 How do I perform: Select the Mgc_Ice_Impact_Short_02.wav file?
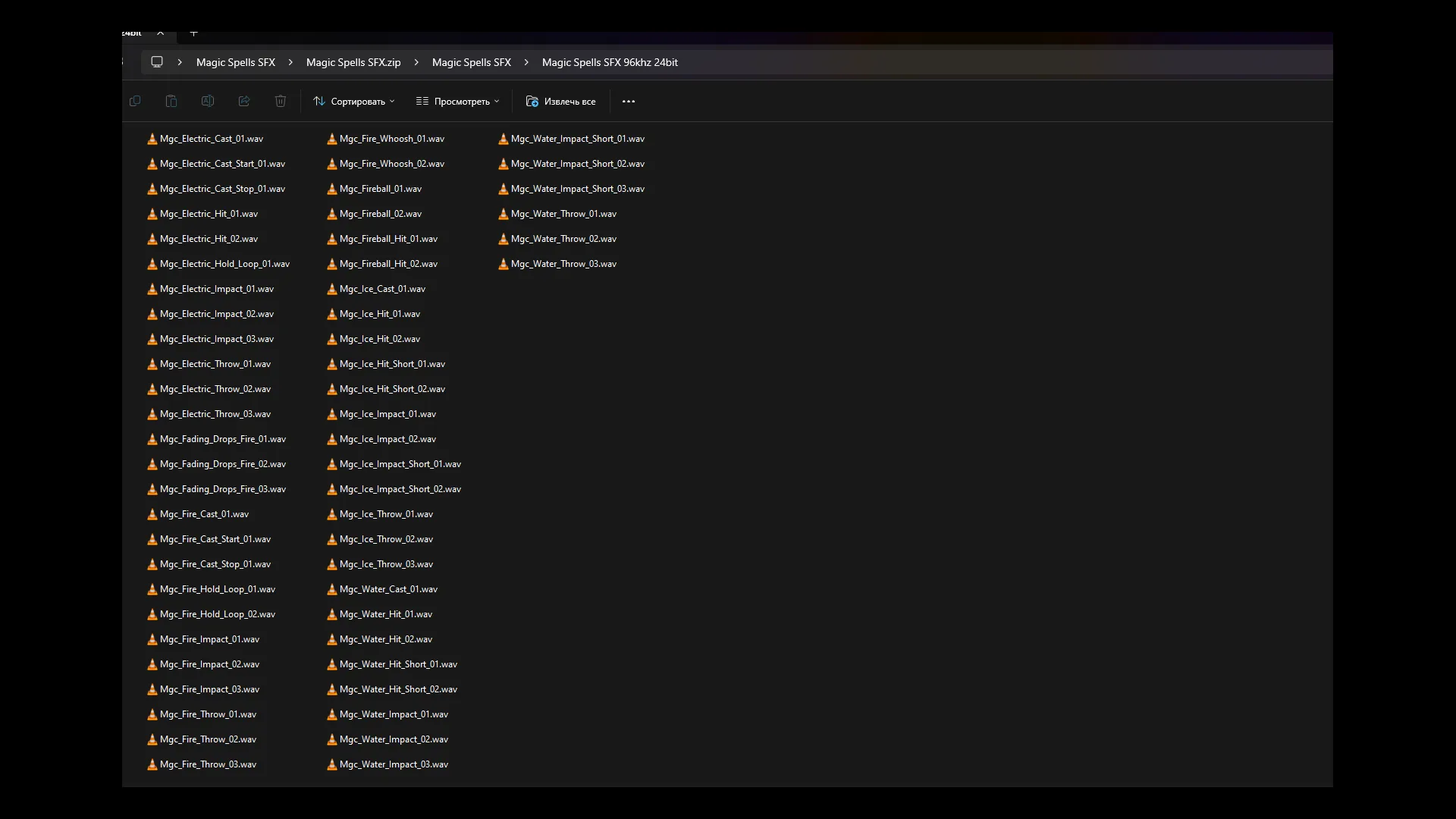[400, 489]
